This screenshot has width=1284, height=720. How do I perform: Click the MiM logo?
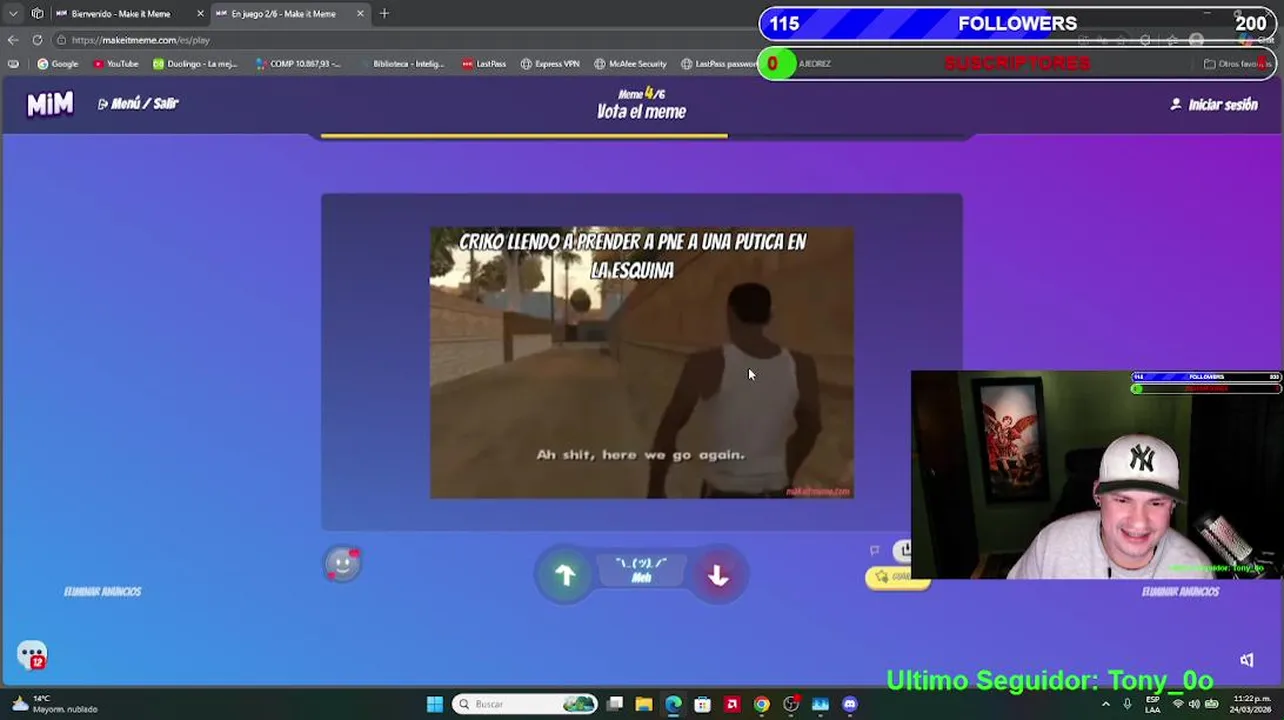click(50, 104)
